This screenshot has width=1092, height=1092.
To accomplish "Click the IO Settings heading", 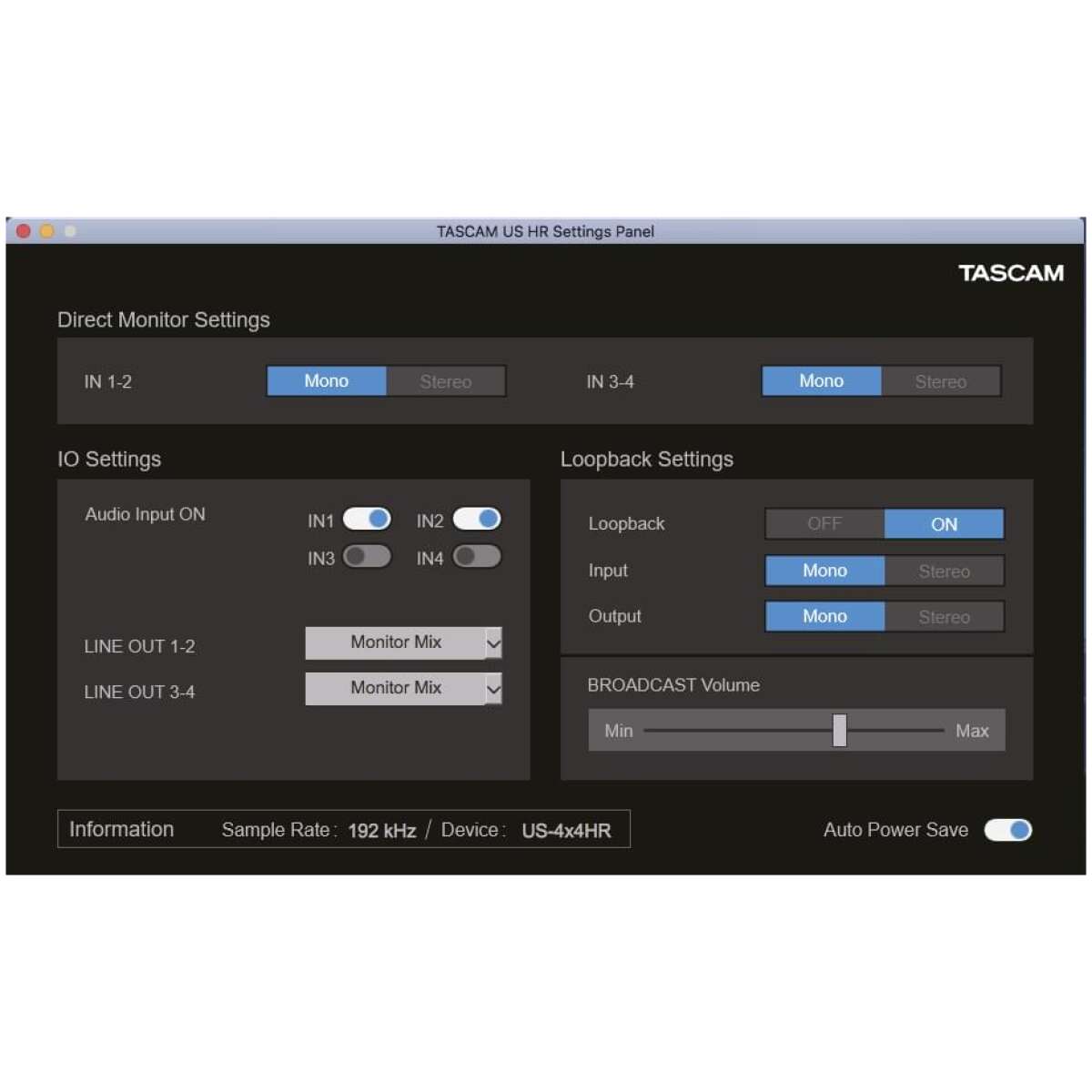I will click(x=109, y=460).
